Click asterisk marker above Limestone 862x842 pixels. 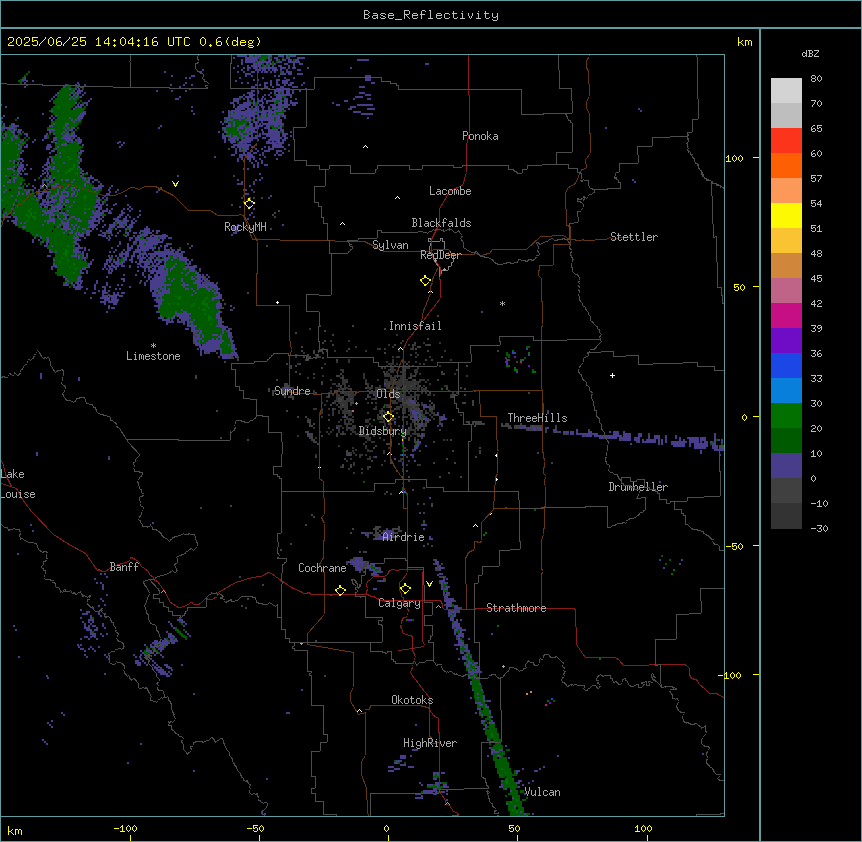[153, 346]
